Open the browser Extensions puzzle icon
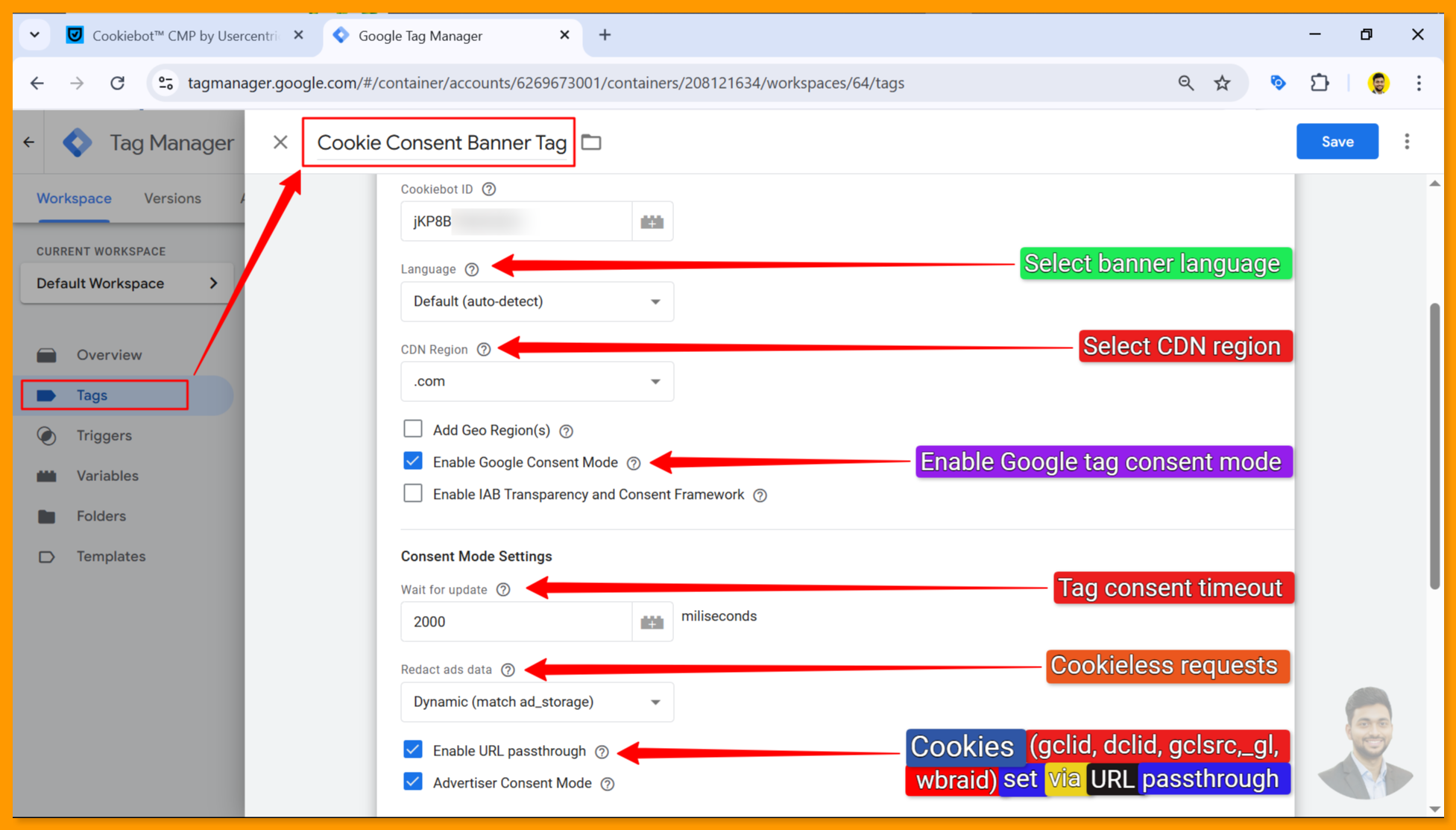The width and height of the screenshot is (1456, 830). tap(1320, 83)
